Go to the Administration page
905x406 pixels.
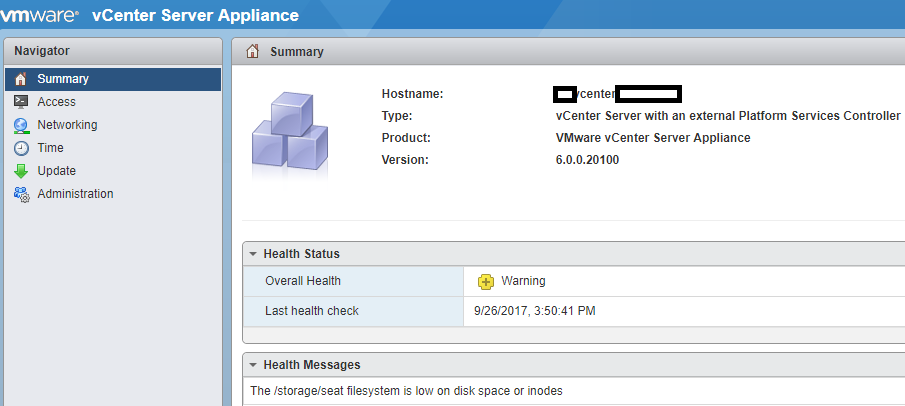coord(113,194)
